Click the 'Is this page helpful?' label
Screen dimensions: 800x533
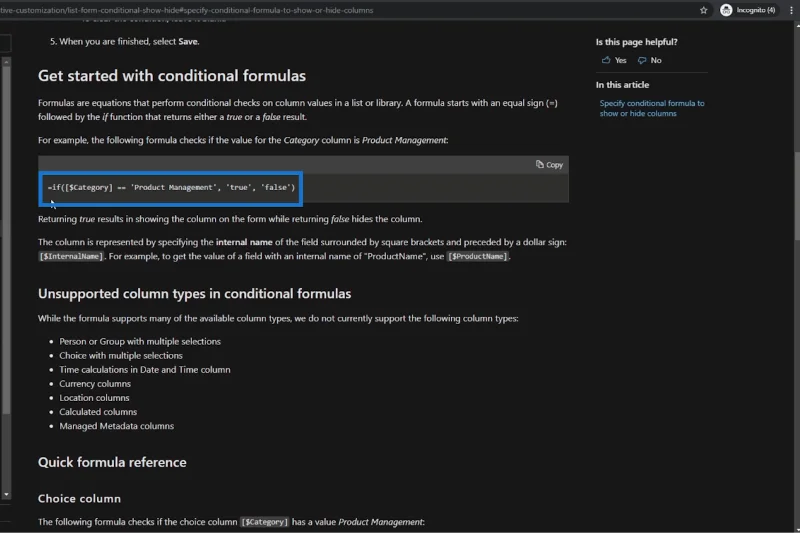pos(636,42)
